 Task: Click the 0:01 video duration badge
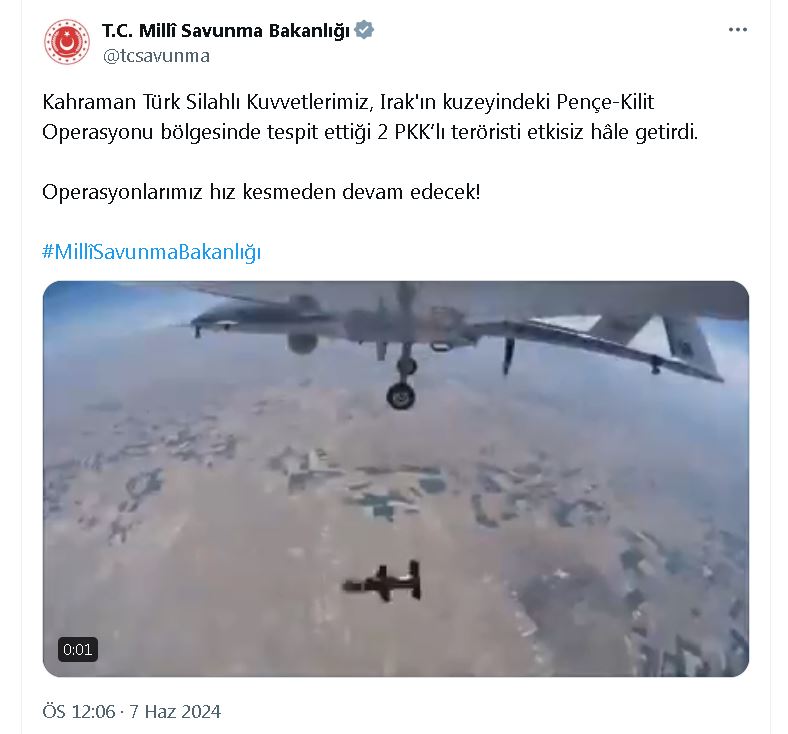(78, 650)
